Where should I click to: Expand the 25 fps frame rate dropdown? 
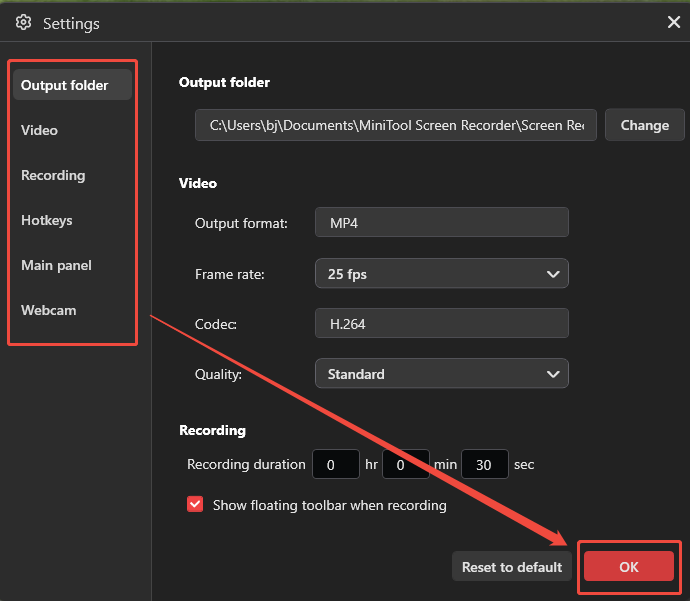pos(442,274)
